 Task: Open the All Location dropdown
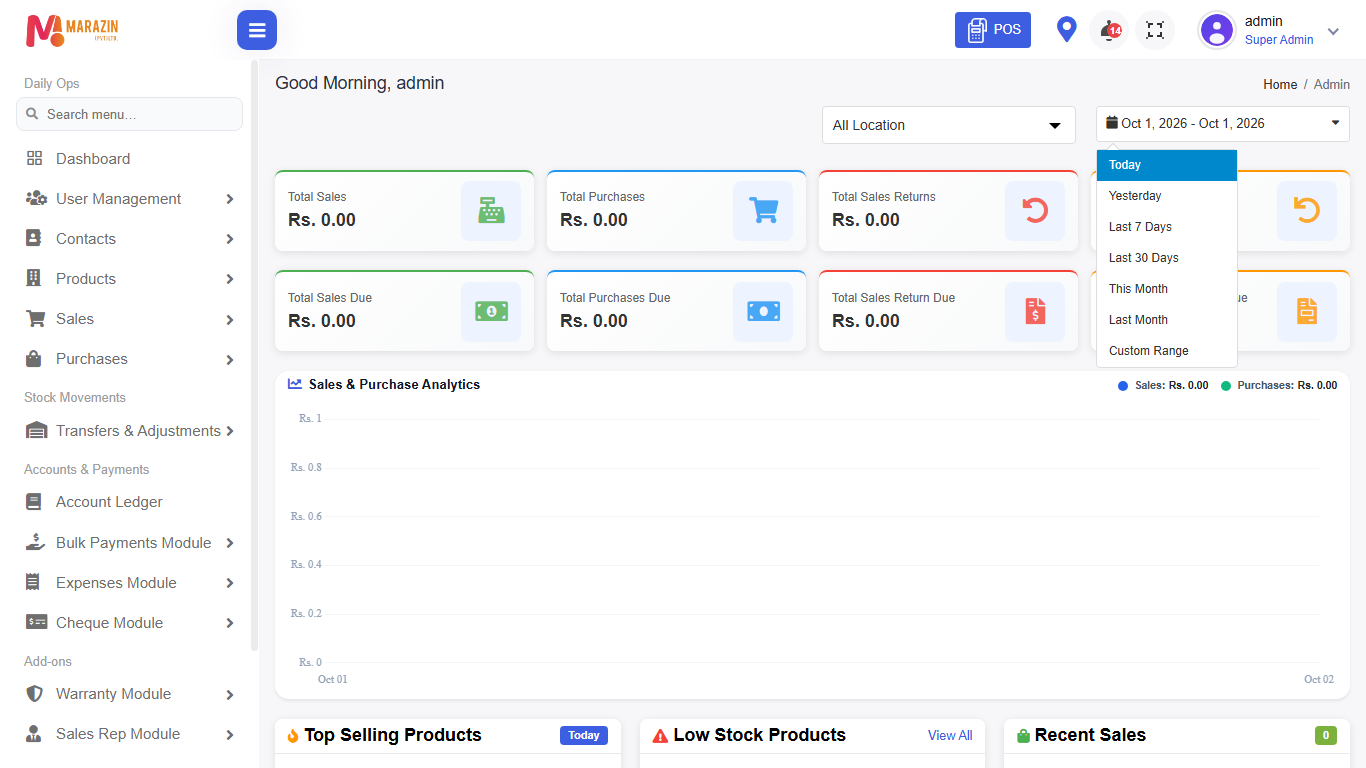click(x=949, y=125)
